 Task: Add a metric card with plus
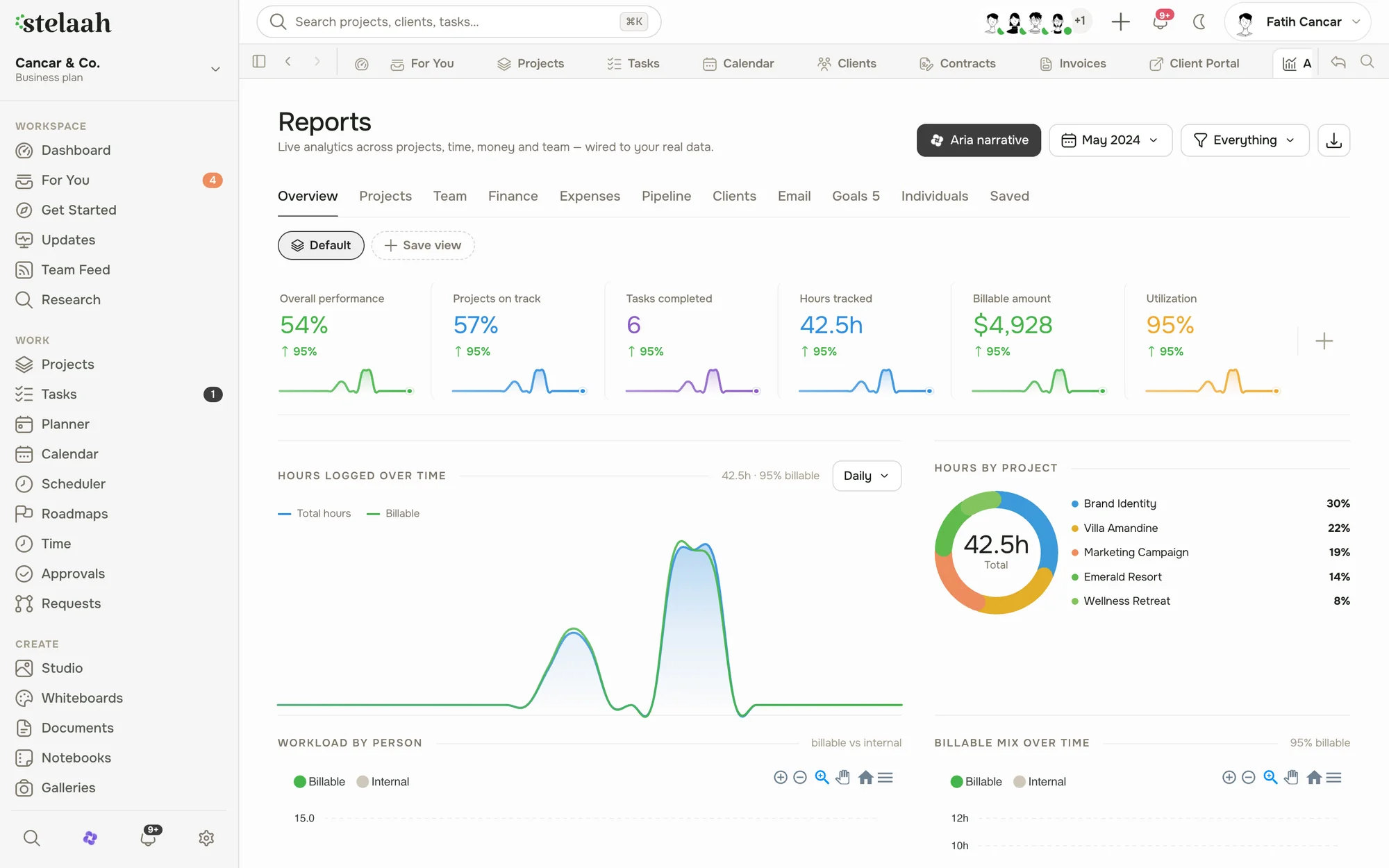click(x=1324, y=341)
